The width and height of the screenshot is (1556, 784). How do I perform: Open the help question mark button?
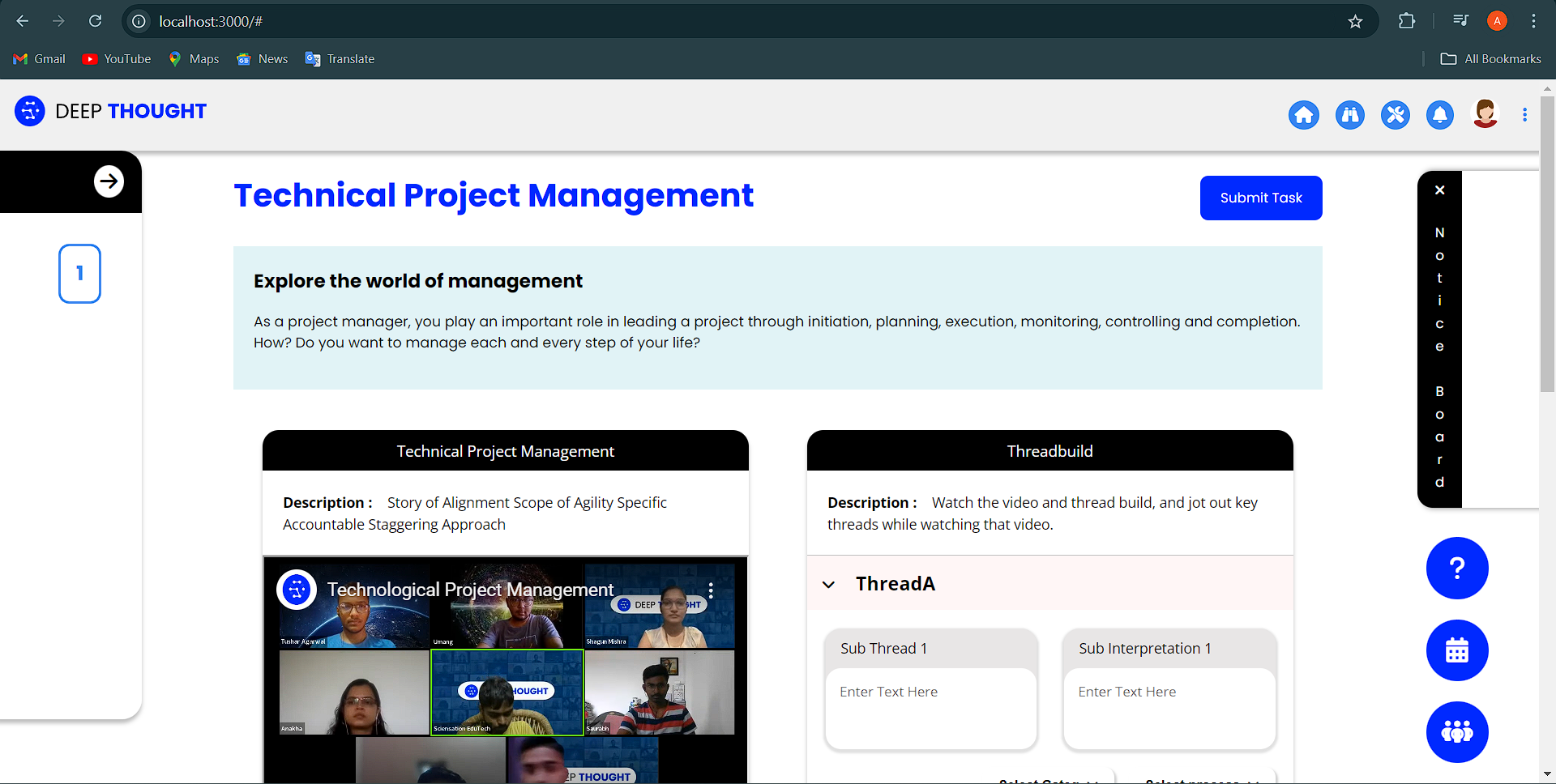(x=1457, y=569)
